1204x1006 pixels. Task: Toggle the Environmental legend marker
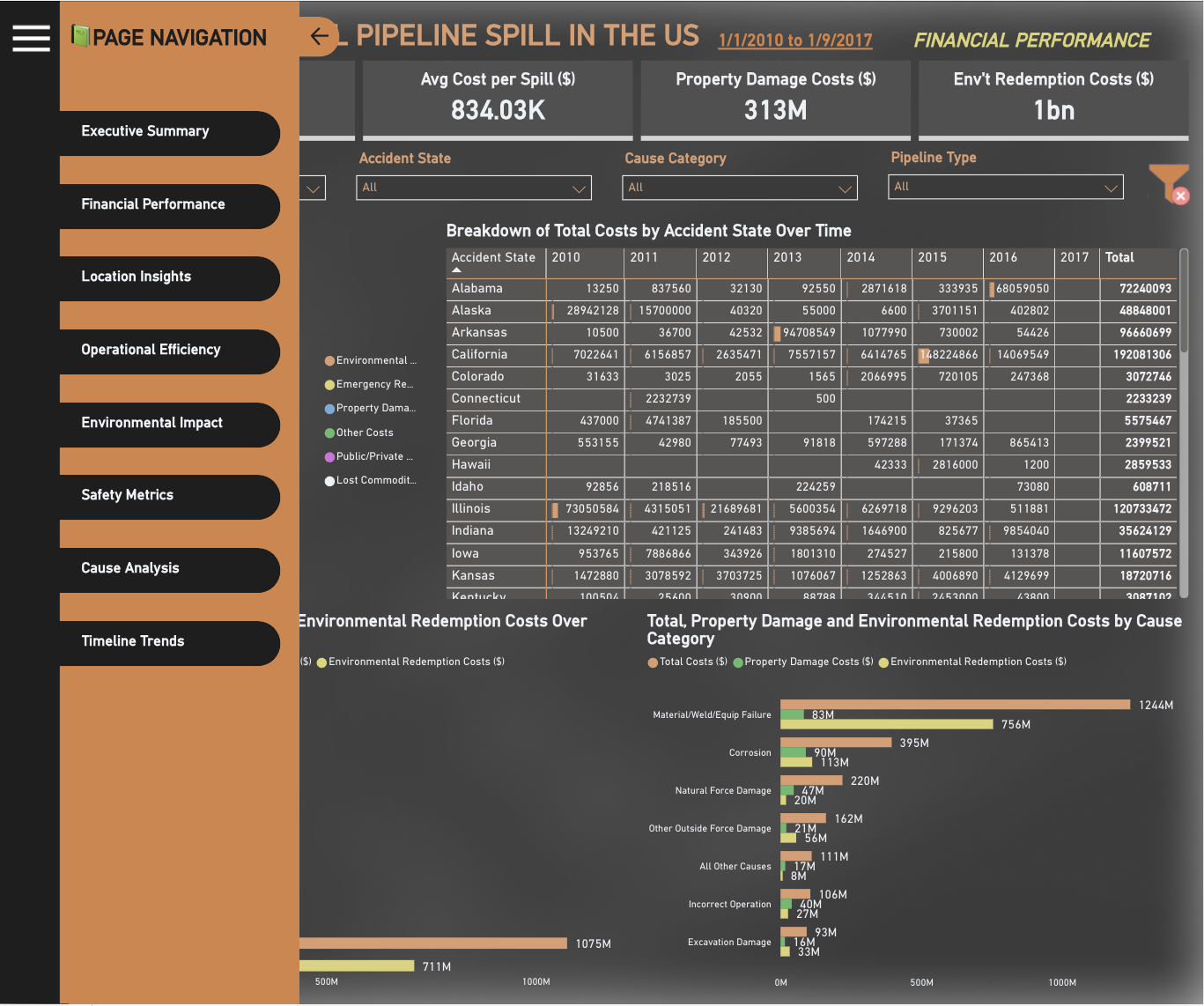coord(329,360)
